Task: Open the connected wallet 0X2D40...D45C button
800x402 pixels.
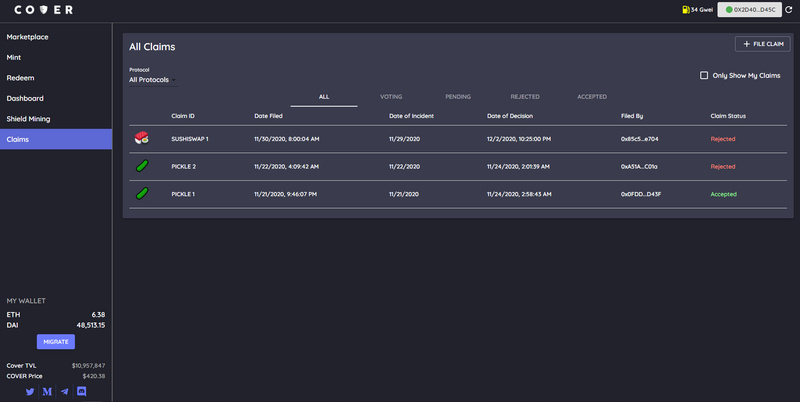Action: pos(749,10)
